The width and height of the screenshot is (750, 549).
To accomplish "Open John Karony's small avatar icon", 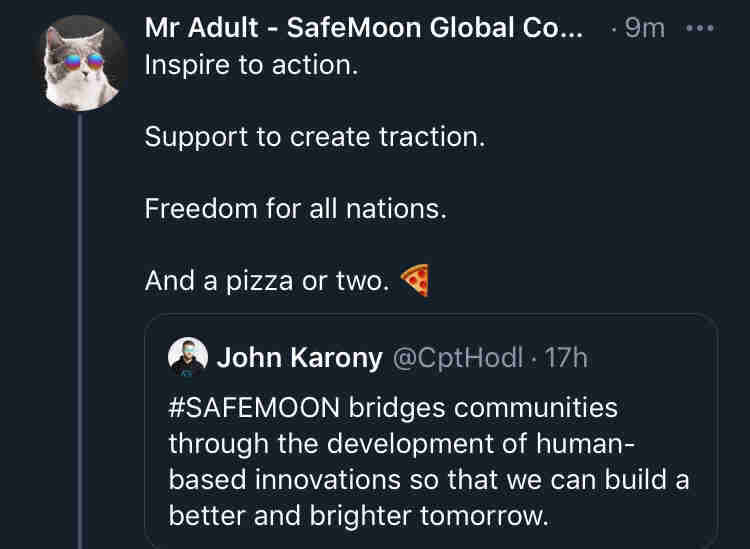I will click(x=188, y=357).
